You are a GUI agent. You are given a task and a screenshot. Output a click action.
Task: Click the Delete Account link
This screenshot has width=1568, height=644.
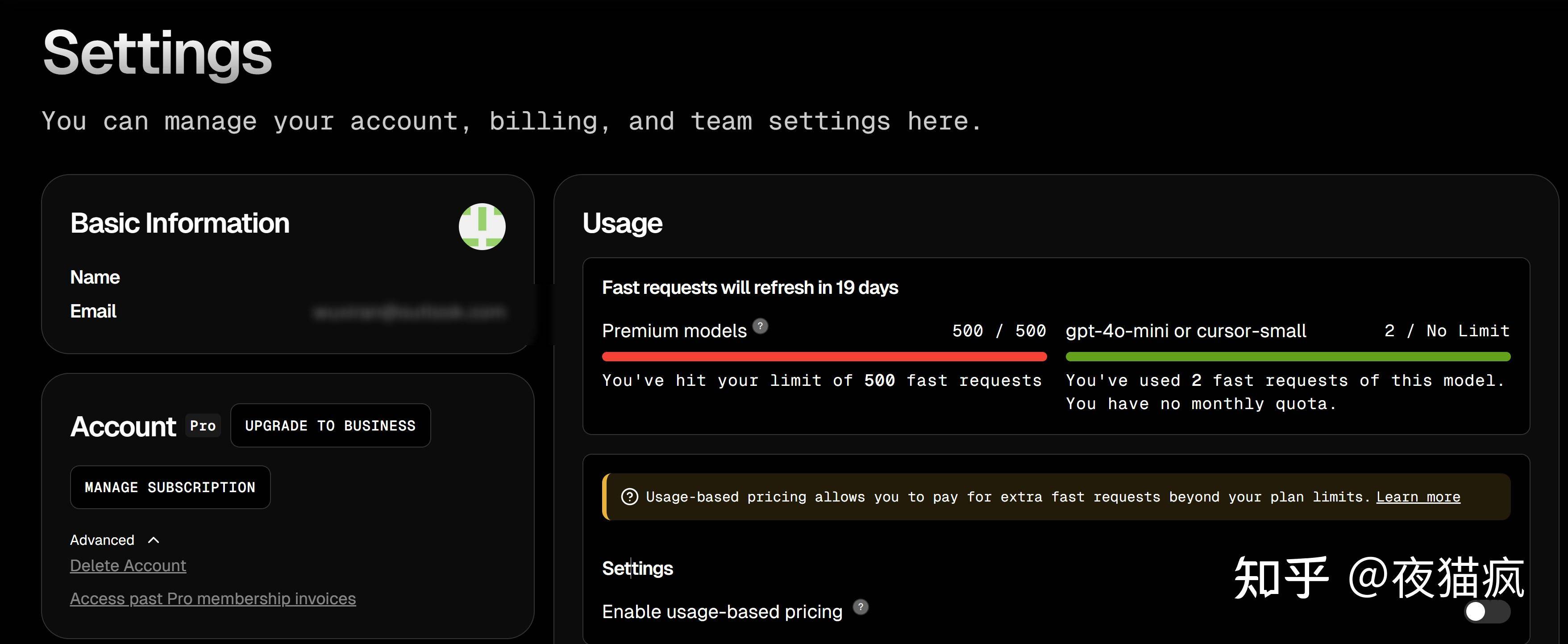click(128, 565)
